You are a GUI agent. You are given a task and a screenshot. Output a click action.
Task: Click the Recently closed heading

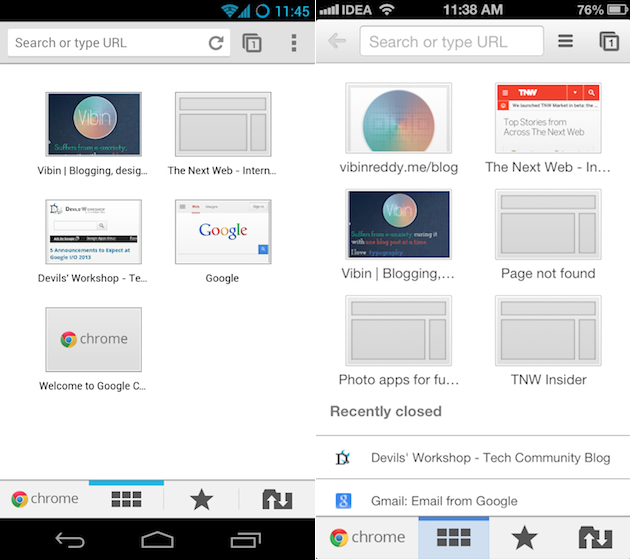pos(386,411)
